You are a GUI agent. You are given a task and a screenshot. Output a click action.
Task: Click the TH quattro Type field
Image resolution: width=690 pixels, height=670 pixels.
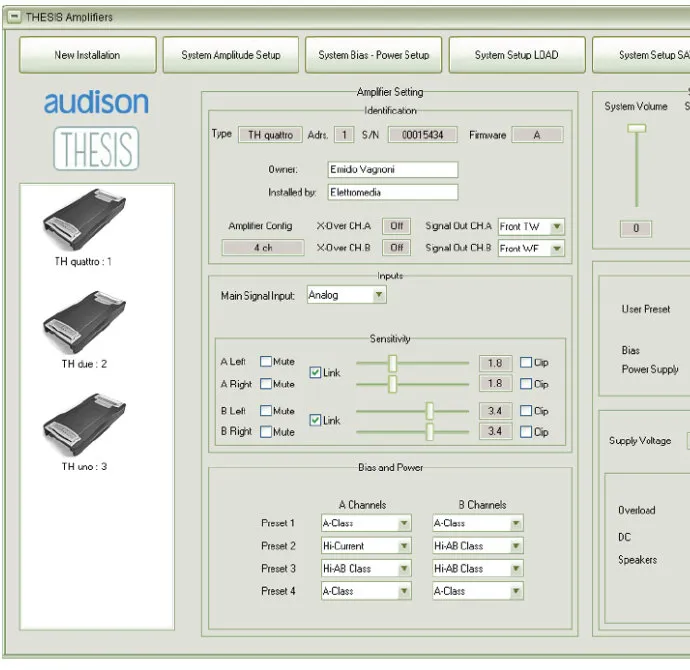[270, 135]
